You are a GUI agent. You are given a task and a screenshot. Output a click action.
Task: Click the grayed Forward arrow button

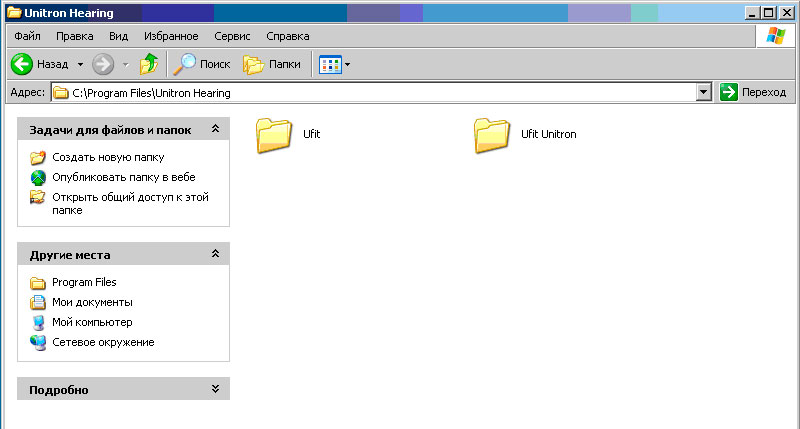pyautogui.click(x=103, y=64)
